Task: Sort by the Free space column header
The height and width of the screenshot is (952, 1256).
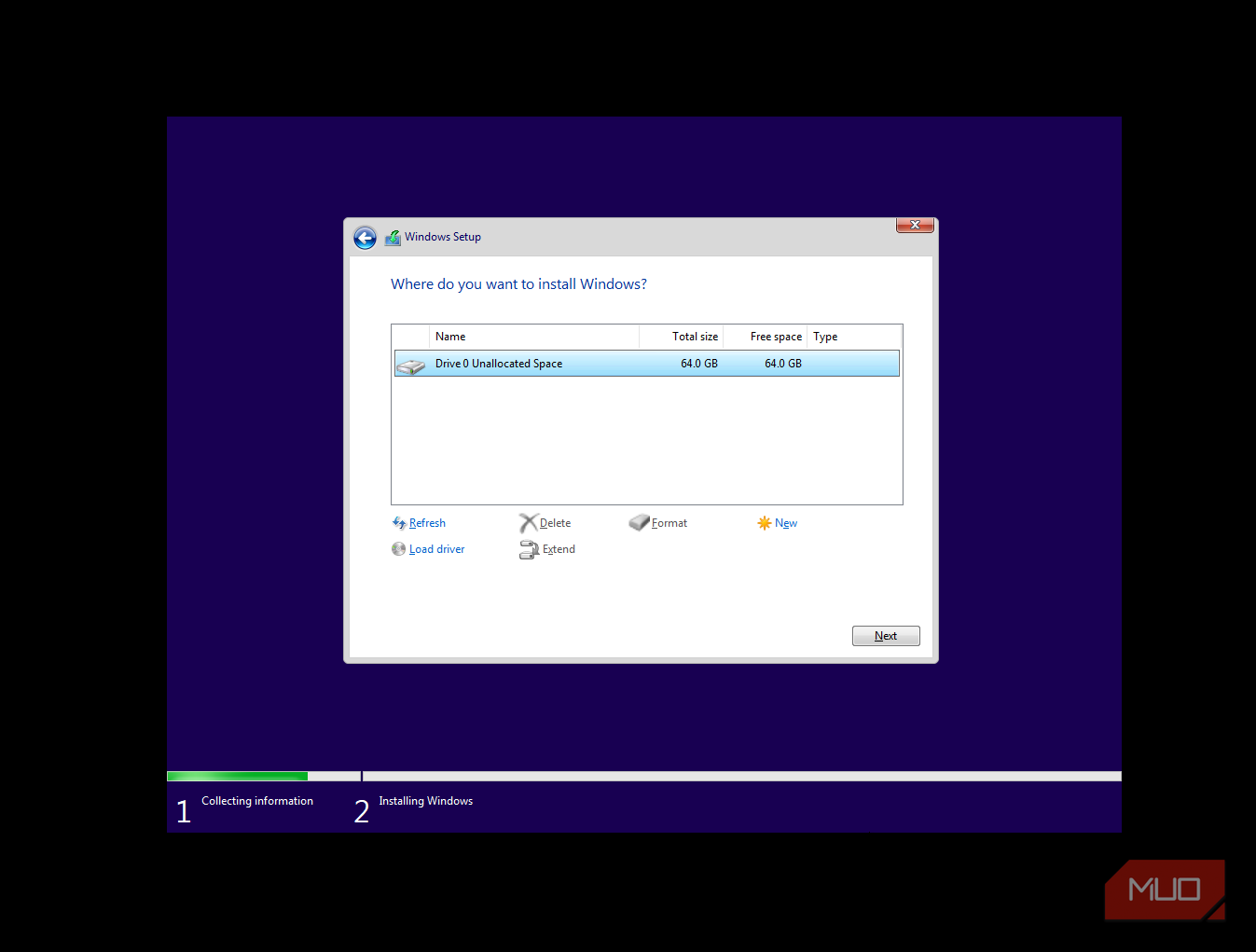Action: [x=765, y=337]
